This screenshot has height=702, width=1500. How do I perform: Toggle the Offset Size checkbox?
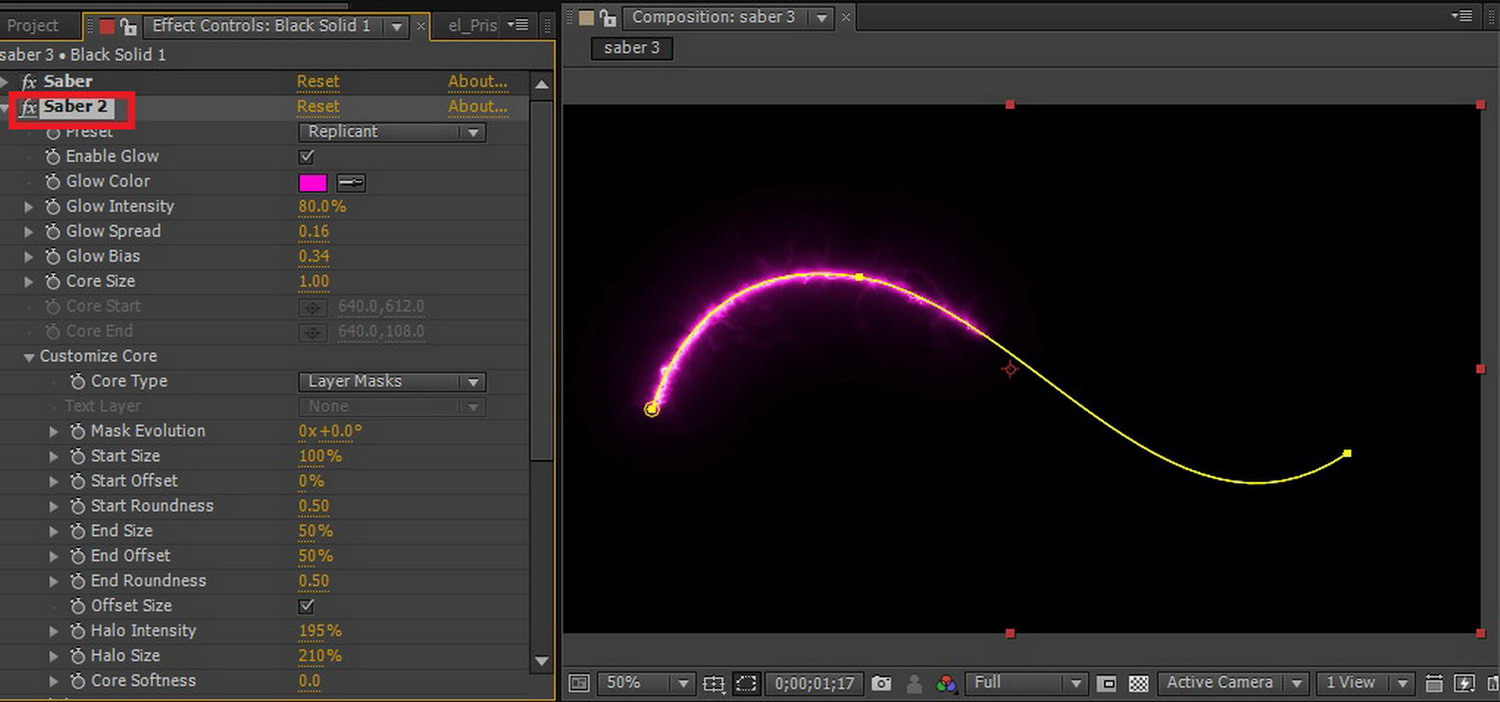(307, 607)
